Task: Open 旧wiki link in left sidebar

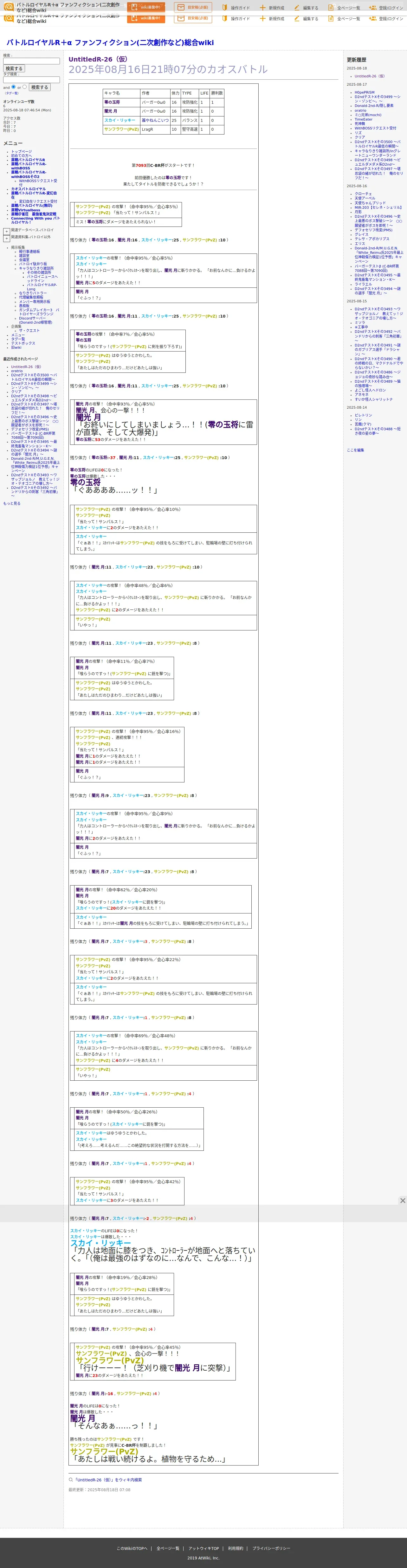Action: click(16, 347)
